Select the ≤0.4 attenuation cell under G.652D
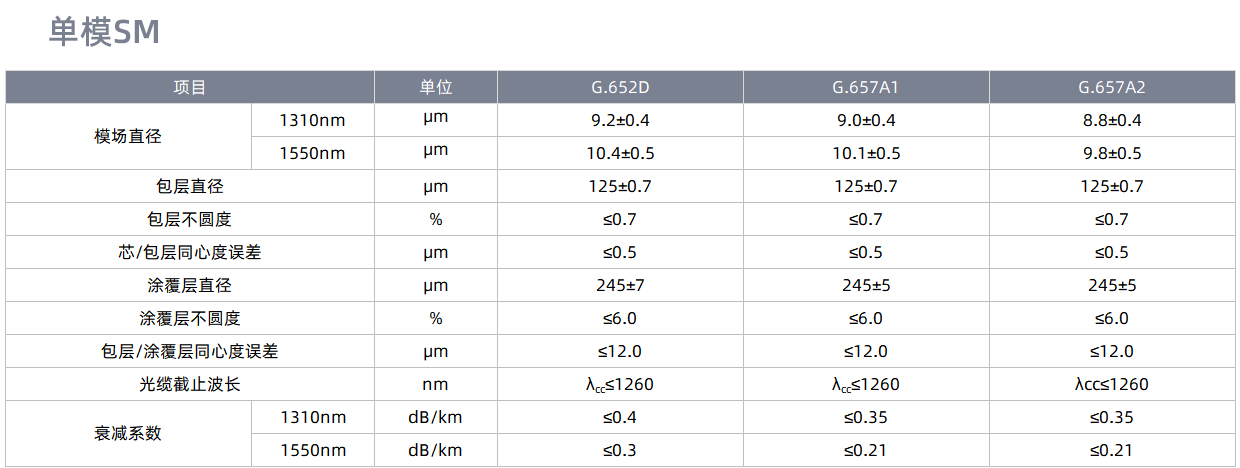This screenshot has height=468, width=1240. tap(620, 417)
